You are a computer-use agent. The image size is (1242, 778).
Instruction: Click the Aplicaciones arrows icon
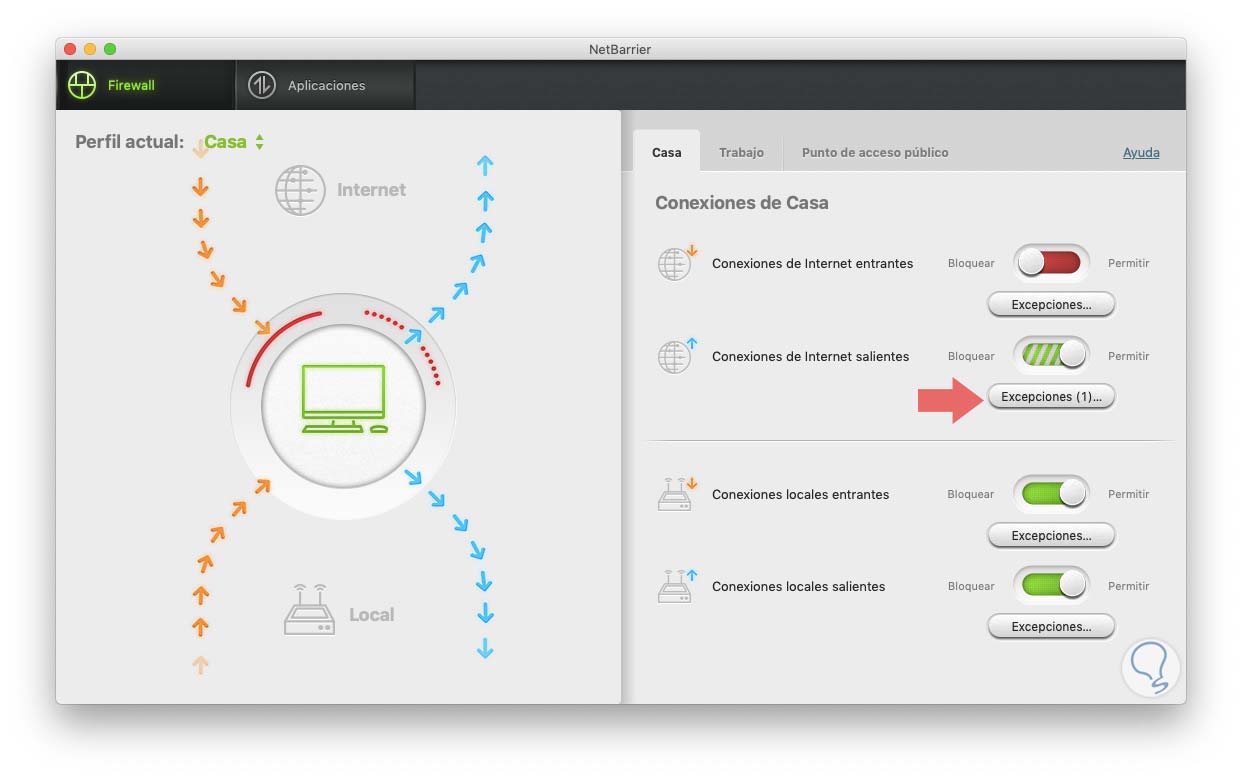(261, 85)
